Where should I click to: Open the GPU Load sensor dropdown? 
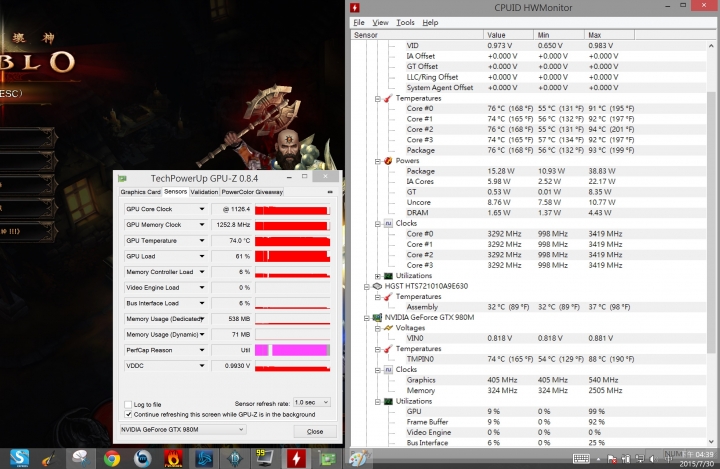click(x=202, y=256)
